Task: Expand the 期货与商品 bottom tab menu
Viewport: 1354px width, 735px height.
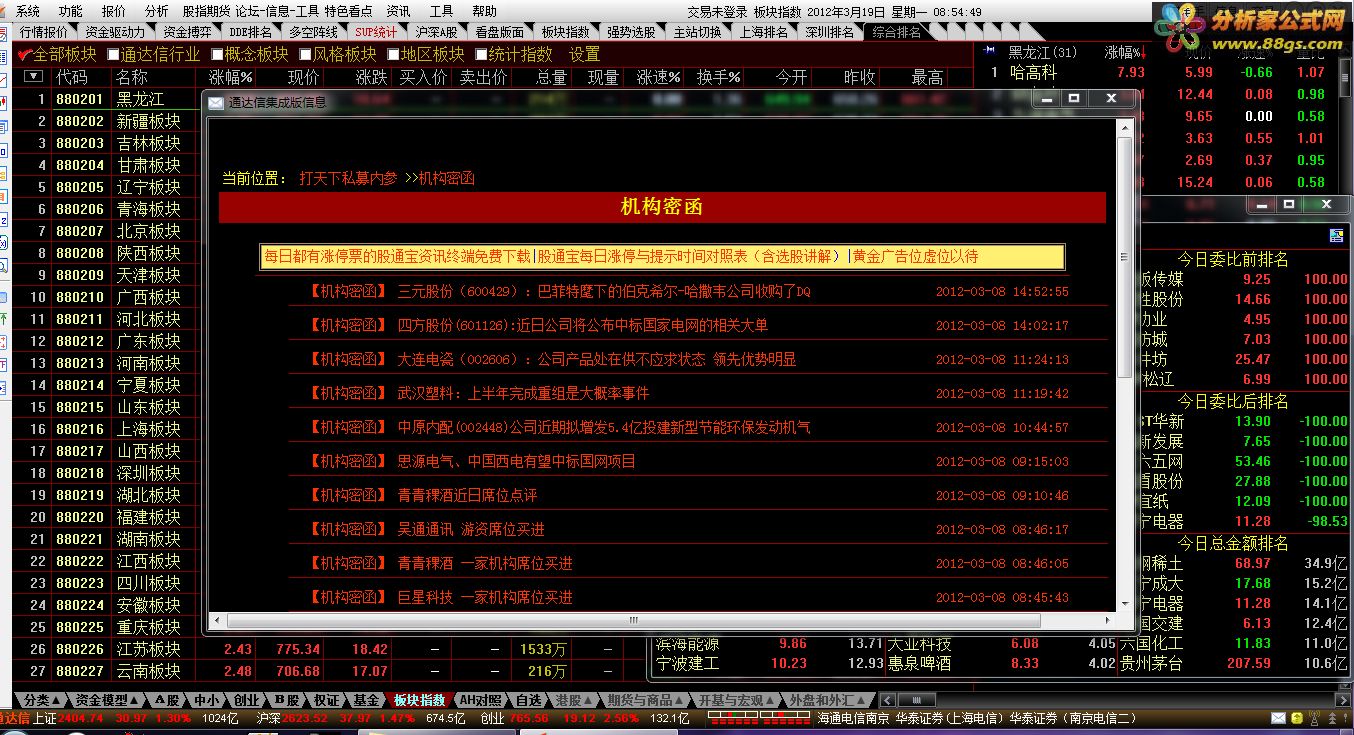Action: [645, 700]
